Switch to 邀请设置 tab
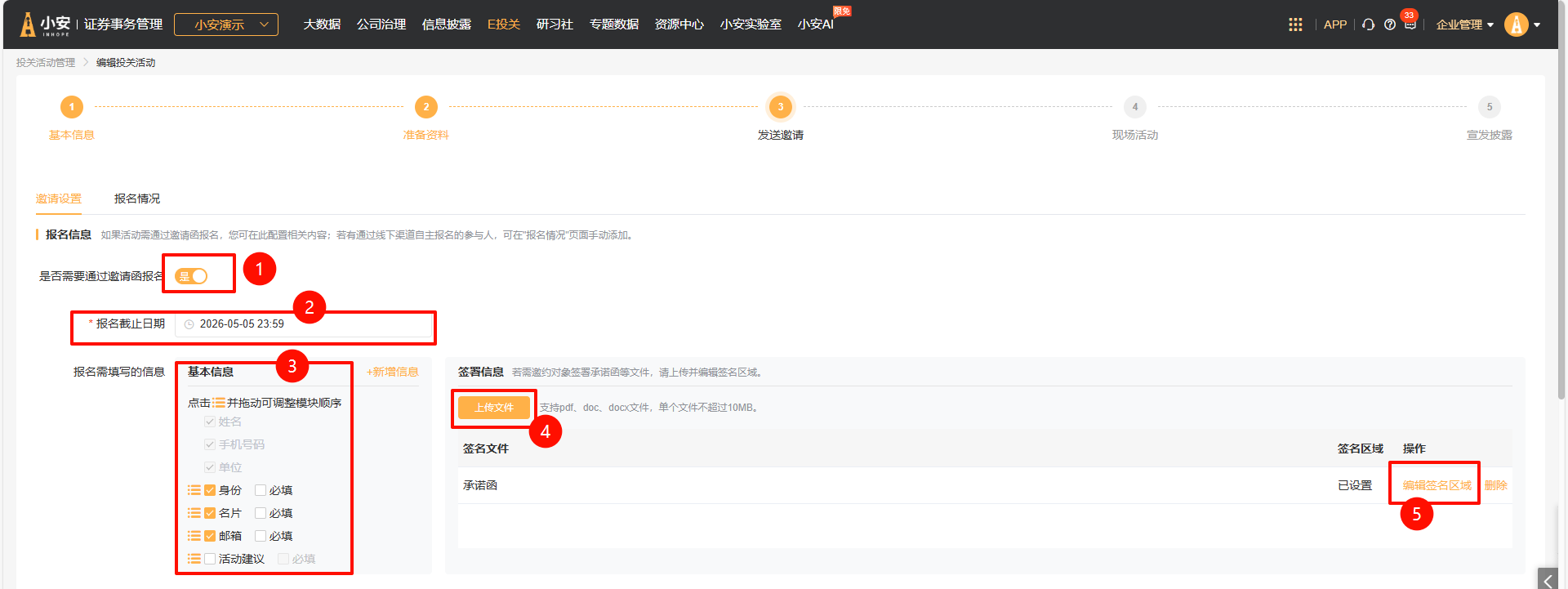The height and width of the screenshot is (589, 1568). [59, 199]
